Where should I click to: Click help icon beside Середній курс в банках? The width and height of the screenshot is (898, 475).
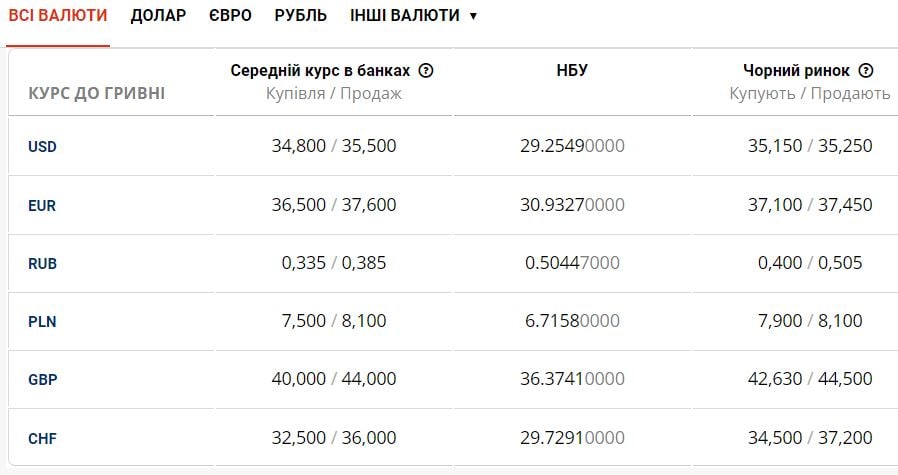[427, 71]
